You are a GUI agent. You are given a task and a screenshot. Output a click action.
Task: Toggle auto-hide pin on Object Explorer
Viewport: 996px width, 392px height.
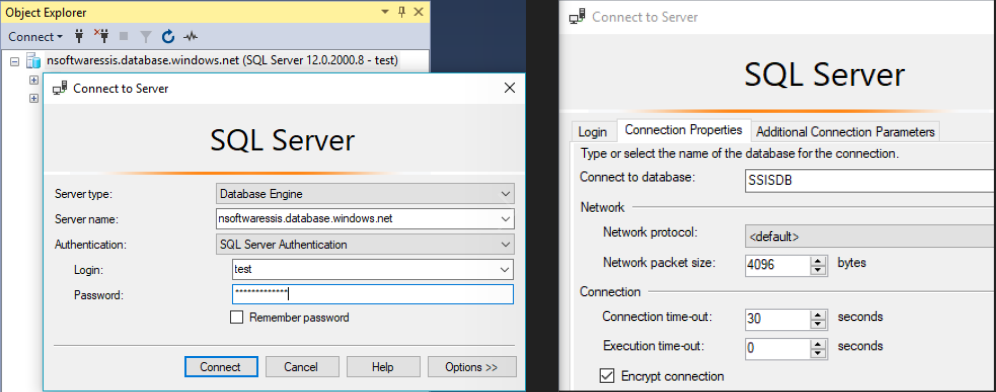coord(401,12)
